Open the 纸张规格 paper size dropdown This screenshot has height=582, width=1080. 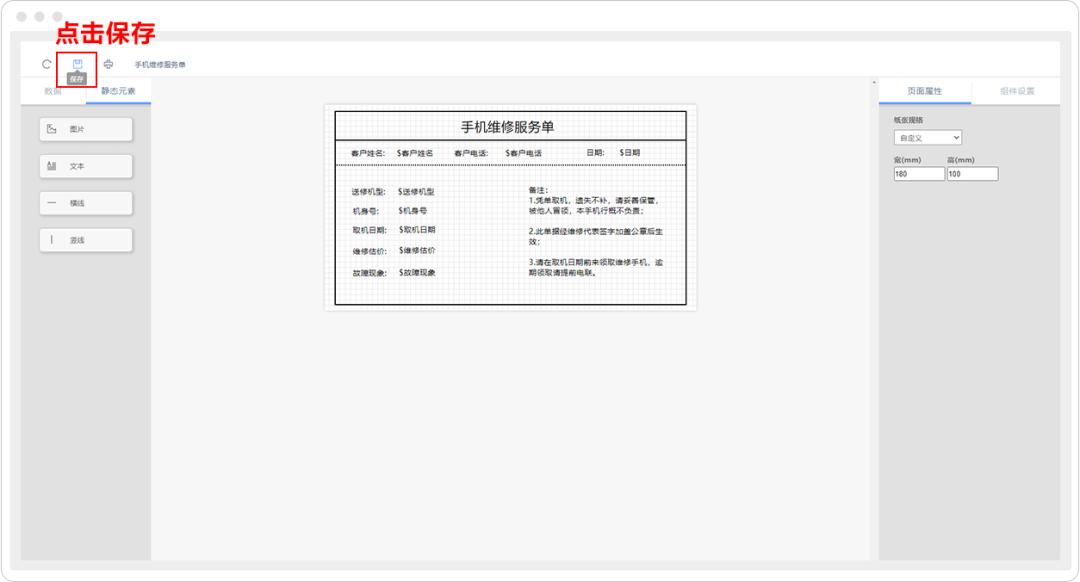tap(930, 137)
